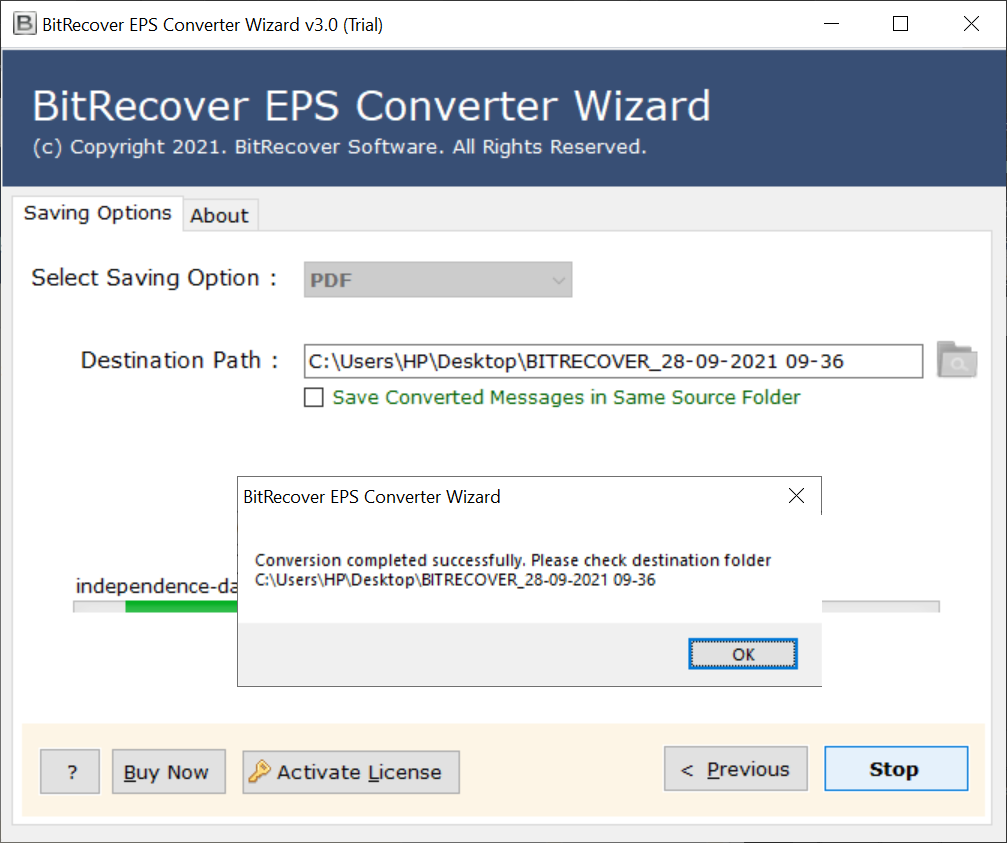Click the dialog title 'BitRecover EPS Converter Wizard'

click(372, 497)
